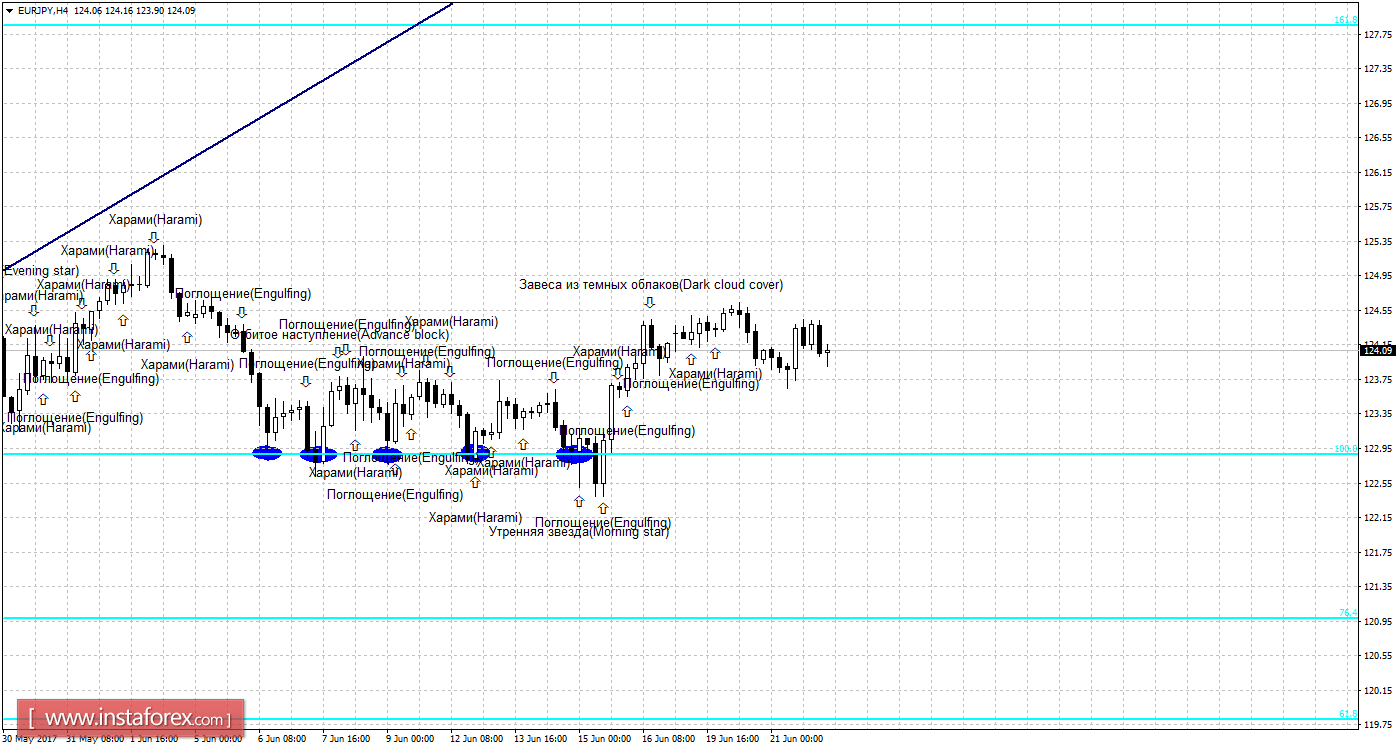This screenshot has width=1398, height=750.
Task: Click the 120.15 price axis value
Action: [x=1378, y=690]
